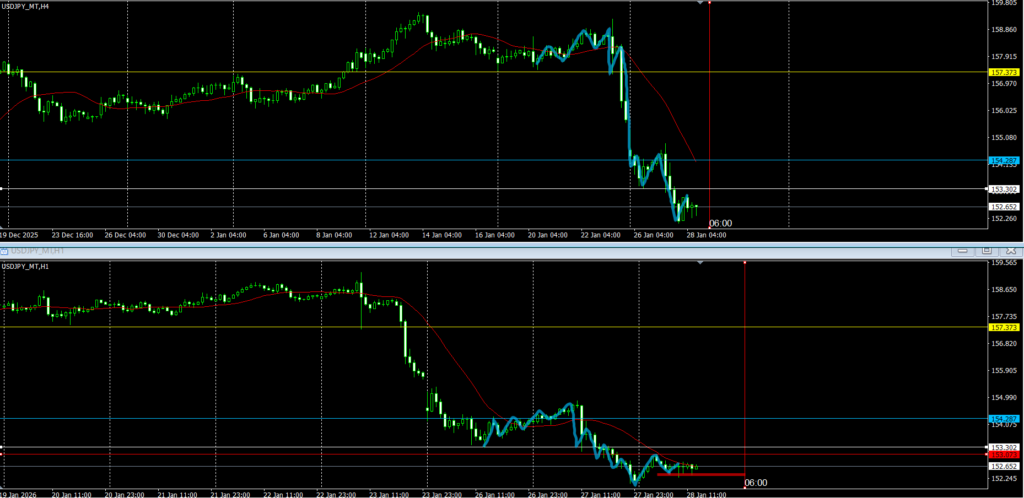Click blue 154.287 price label on H1 chart

1003,419
